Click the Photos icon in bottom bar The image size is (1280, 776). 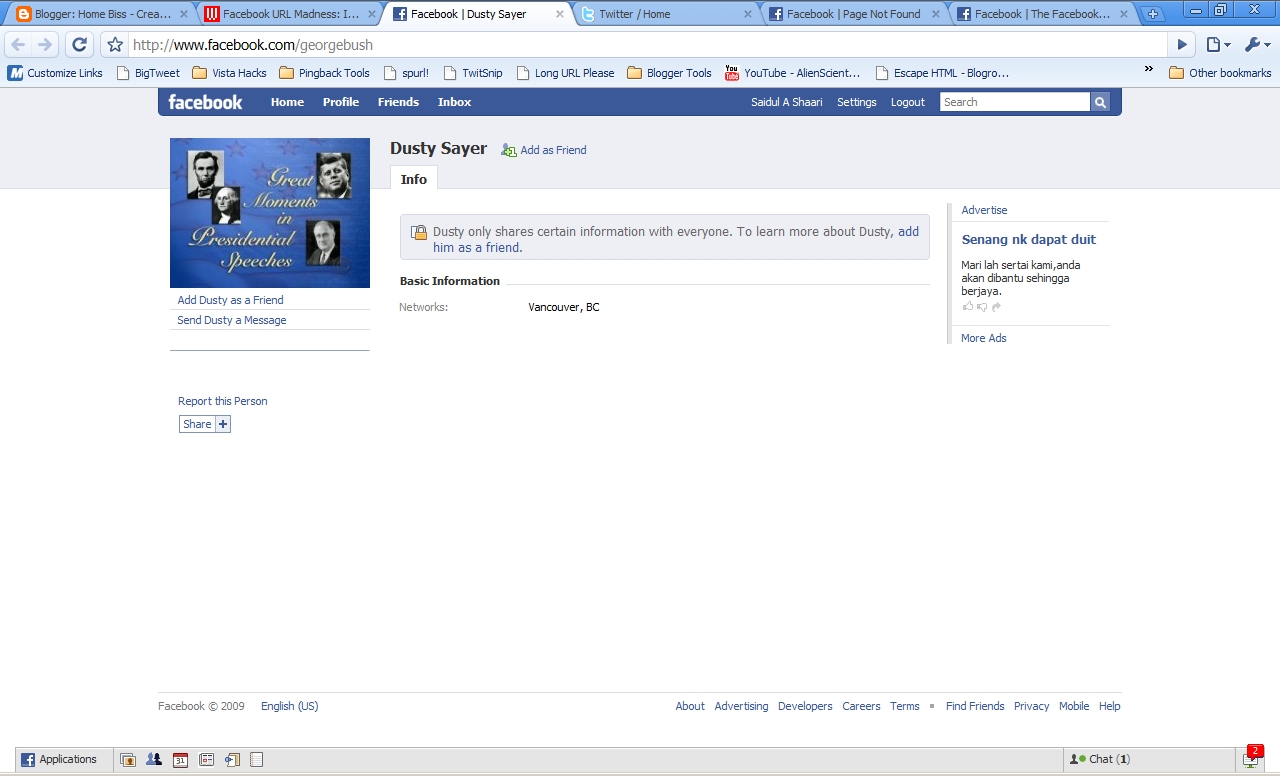[128, 759]
